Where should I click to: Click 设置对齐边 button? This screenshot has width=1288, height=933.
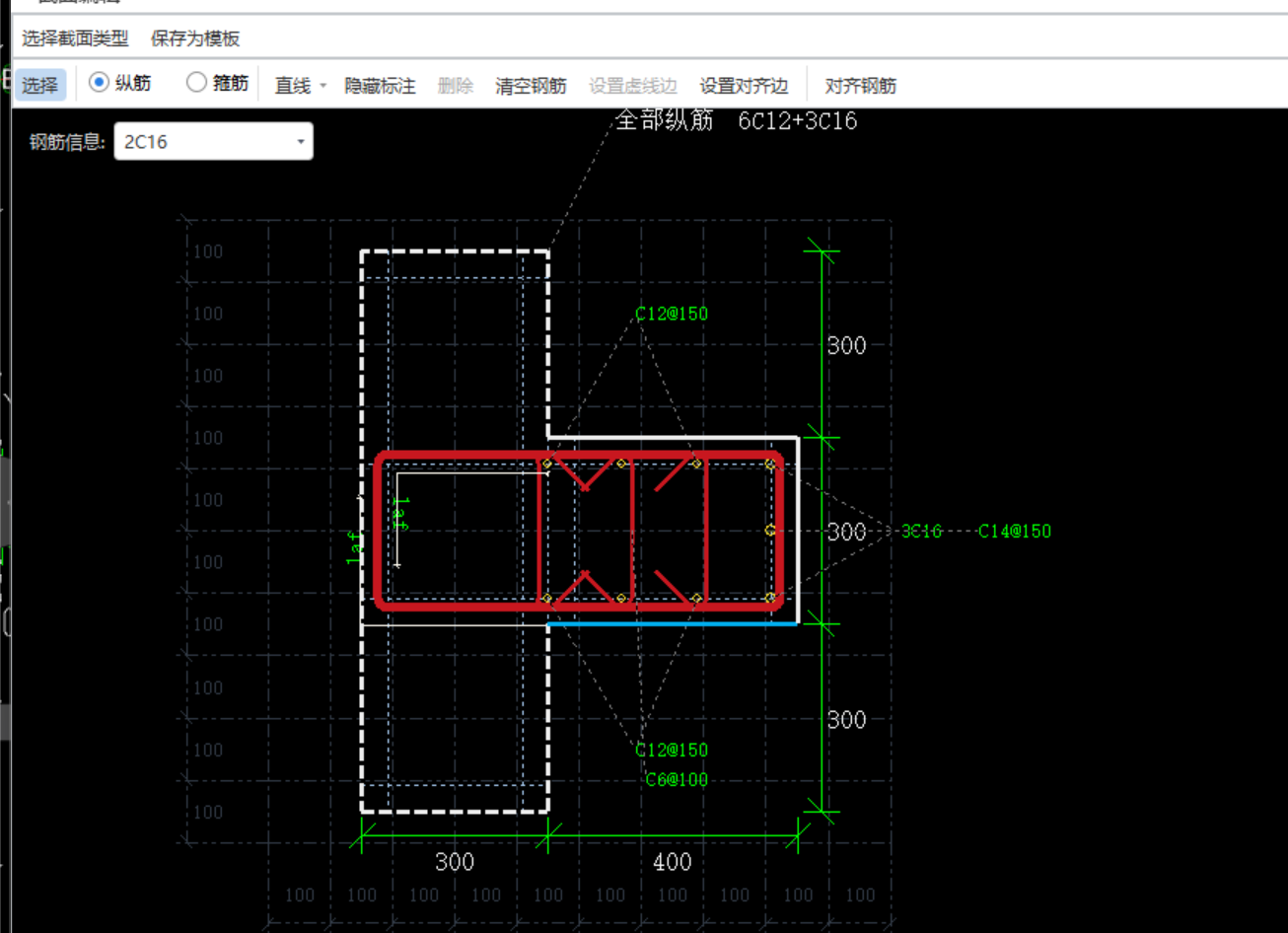(x=745, y=86)
